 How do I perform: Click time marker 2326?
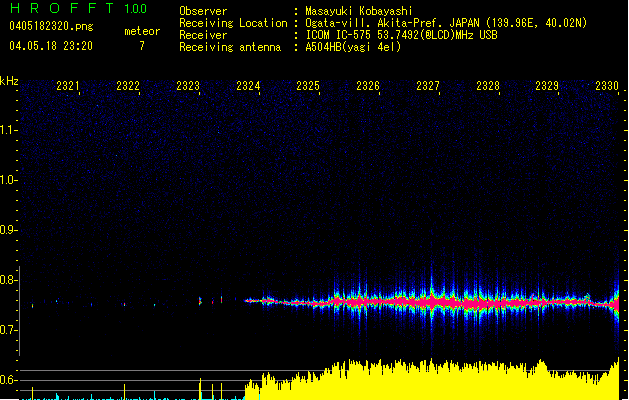pos(368,86)
